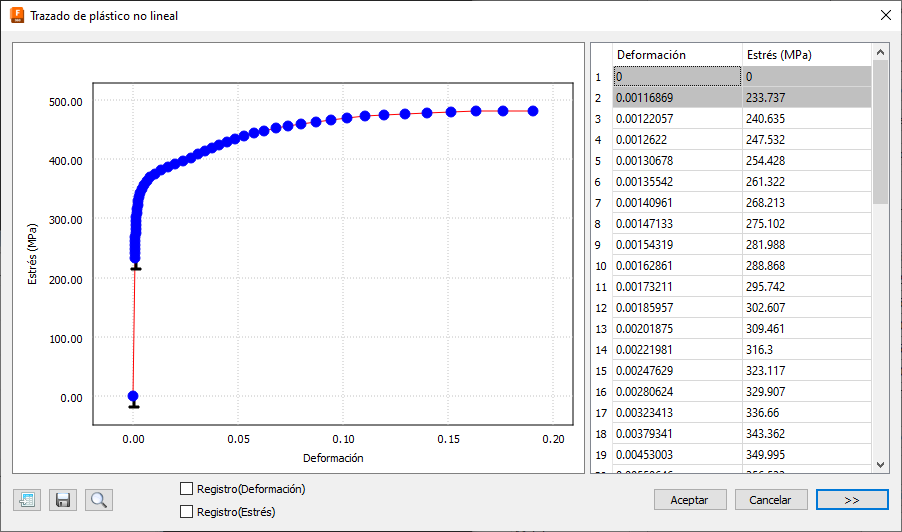The height and width of the screenshot is (532, 902).
Task: Select cell 0.00130678
Action: 677,160
